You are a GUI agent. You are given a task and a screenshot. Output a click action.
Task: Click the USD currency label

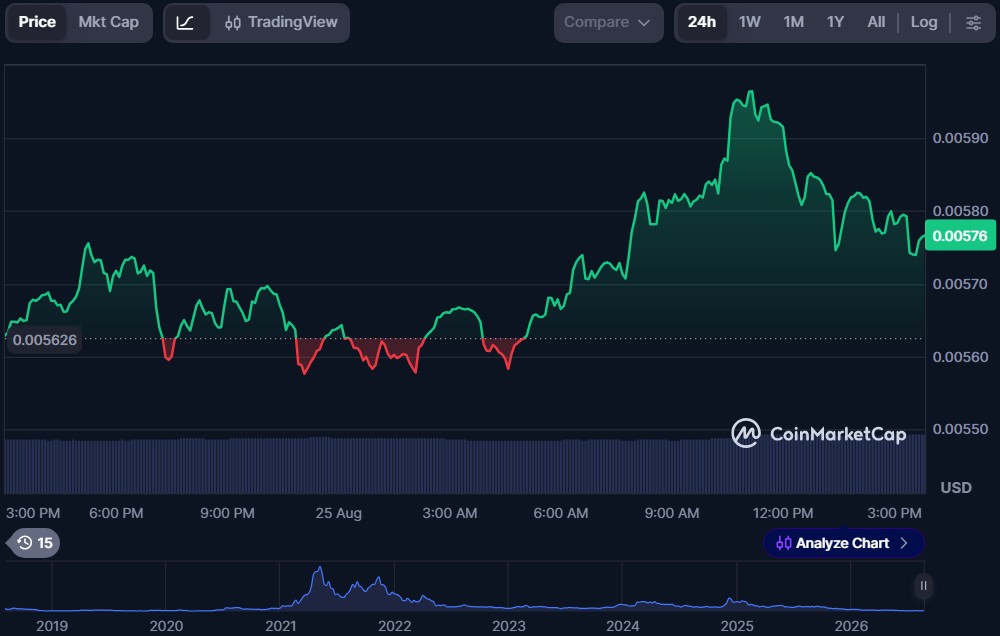[x=956, y=488]
